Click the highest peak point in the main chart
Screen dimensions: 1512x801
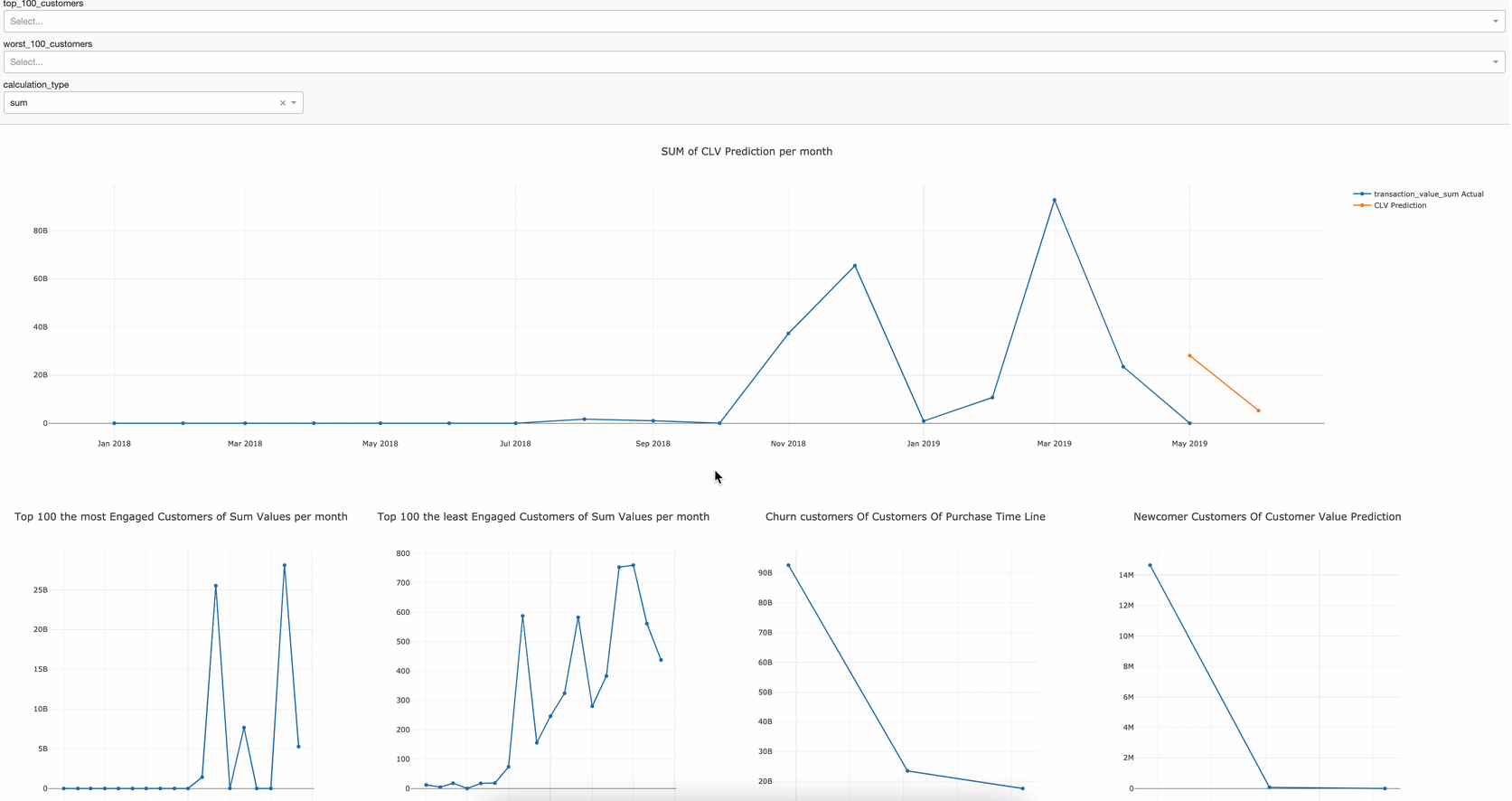tap(1054, 201)
